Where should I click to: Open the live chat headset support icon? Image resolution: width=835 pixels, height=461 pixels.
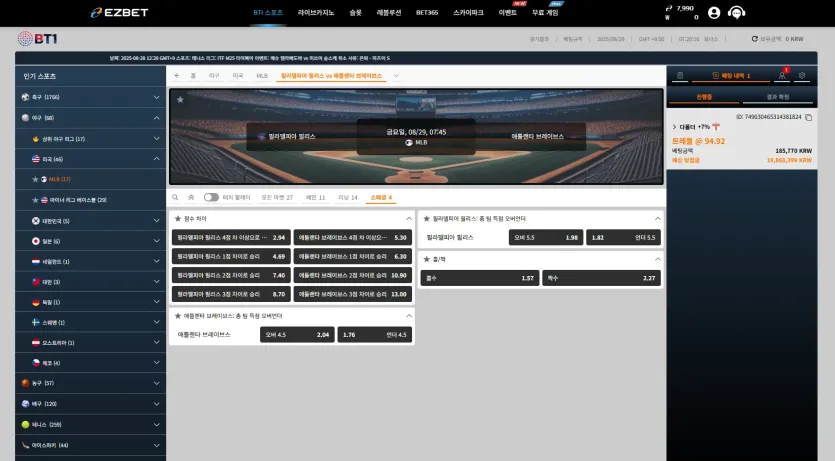[736, 13]
